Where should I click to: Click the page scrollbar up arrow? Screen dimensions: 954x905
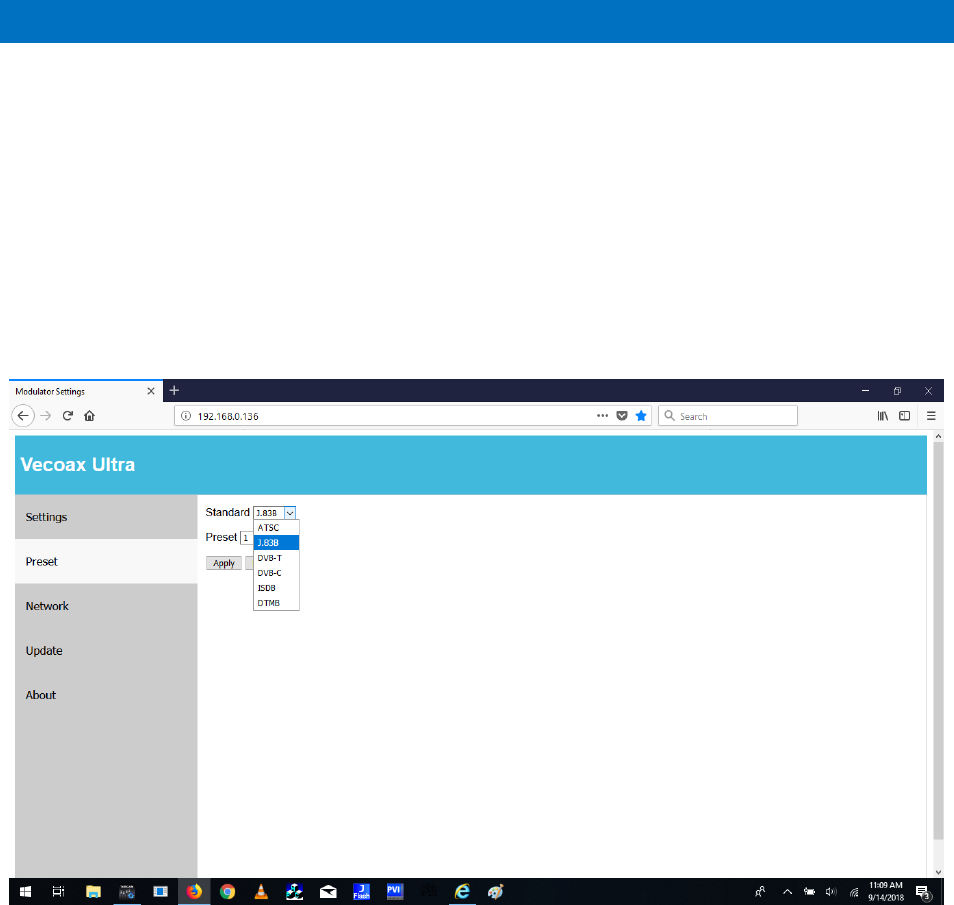[938, 436]
